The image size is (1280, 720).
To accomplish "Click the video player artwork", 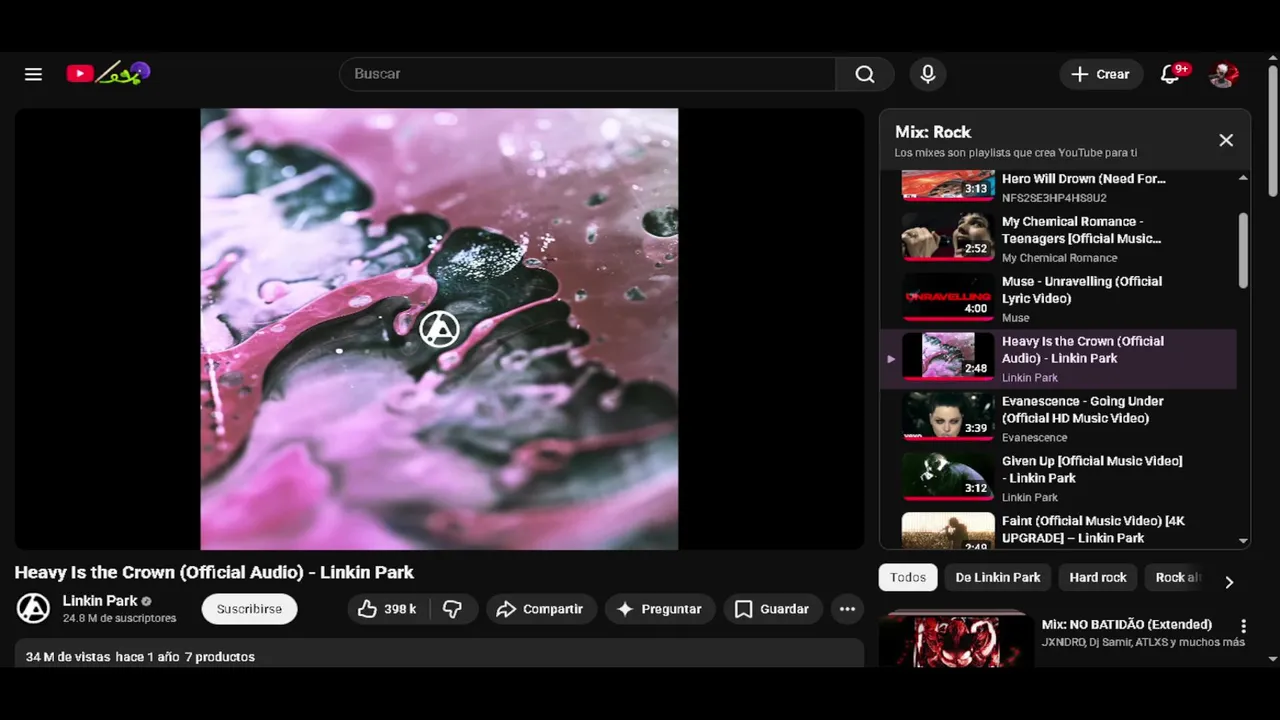I will (439, 329).
